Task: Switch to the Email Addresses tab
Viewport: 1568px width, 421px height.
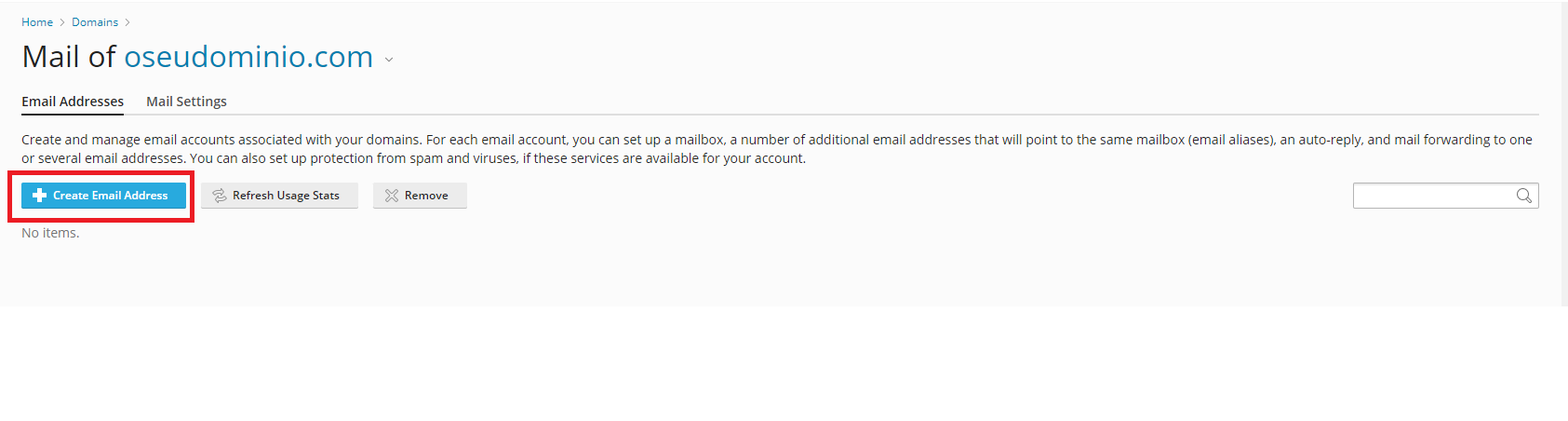Action: [x=73, y=102]
